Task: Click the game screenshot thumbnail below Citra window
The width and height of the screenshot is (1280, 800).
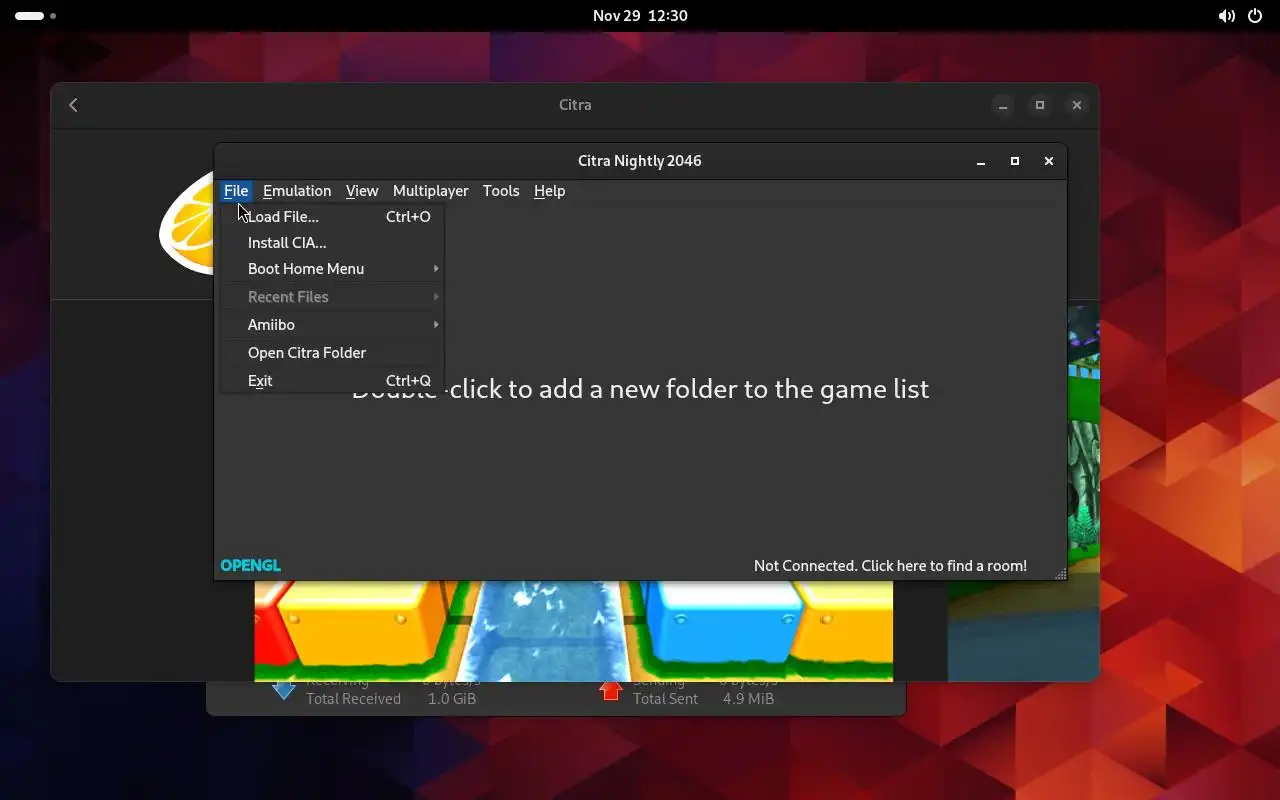Action: (x=573, y=631)
